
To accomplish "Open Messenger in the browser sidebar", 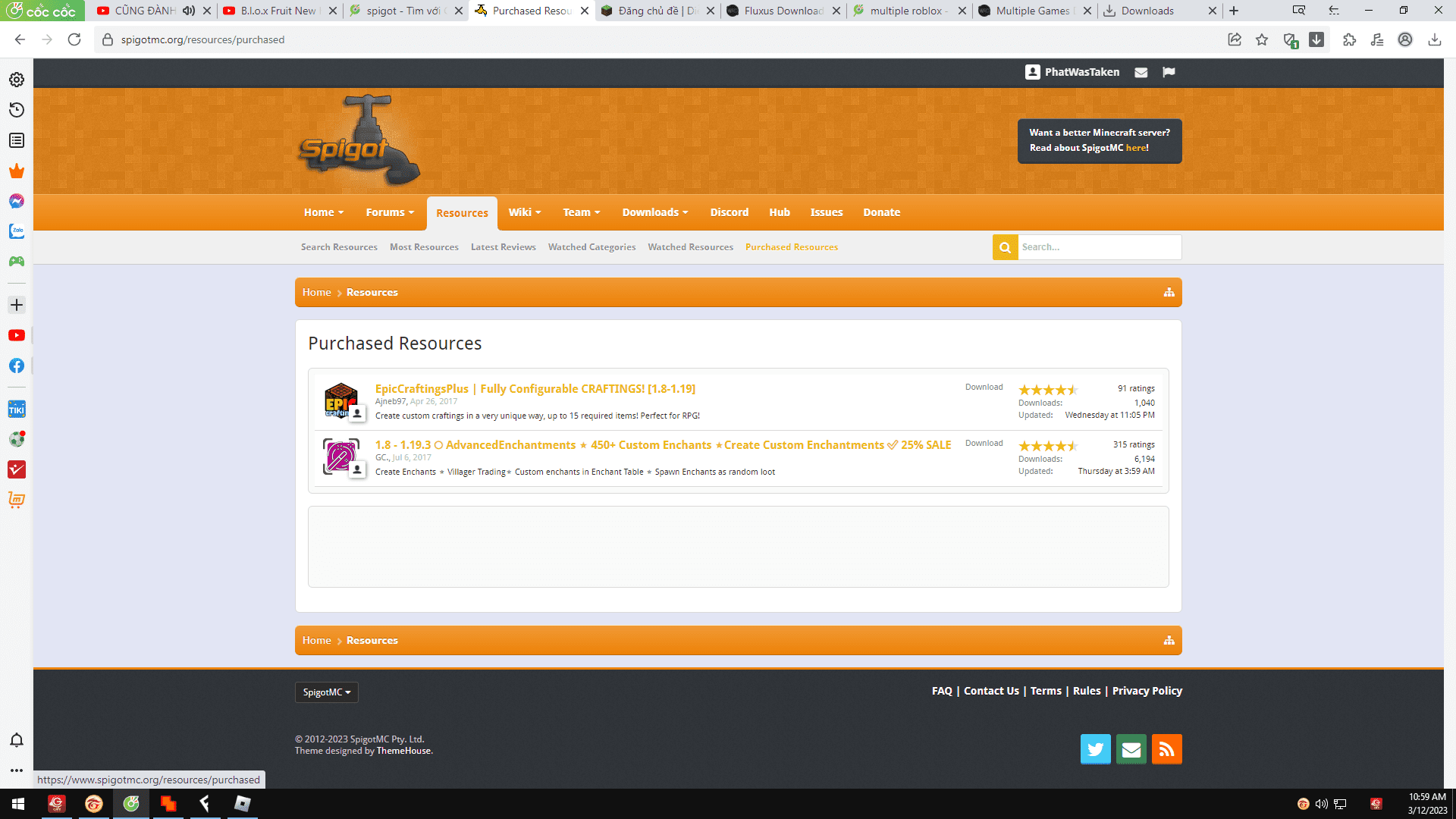I will pos(17,201).
